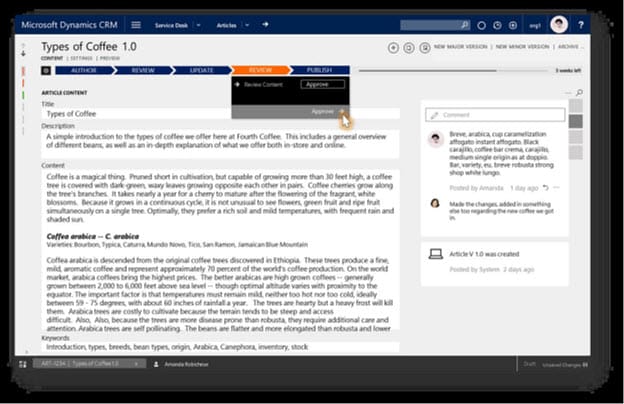Image resolution: width=624 pixels, height=404 pixels.
Task: Expand the Articles dropdown arrow
Action: [247, 25]
